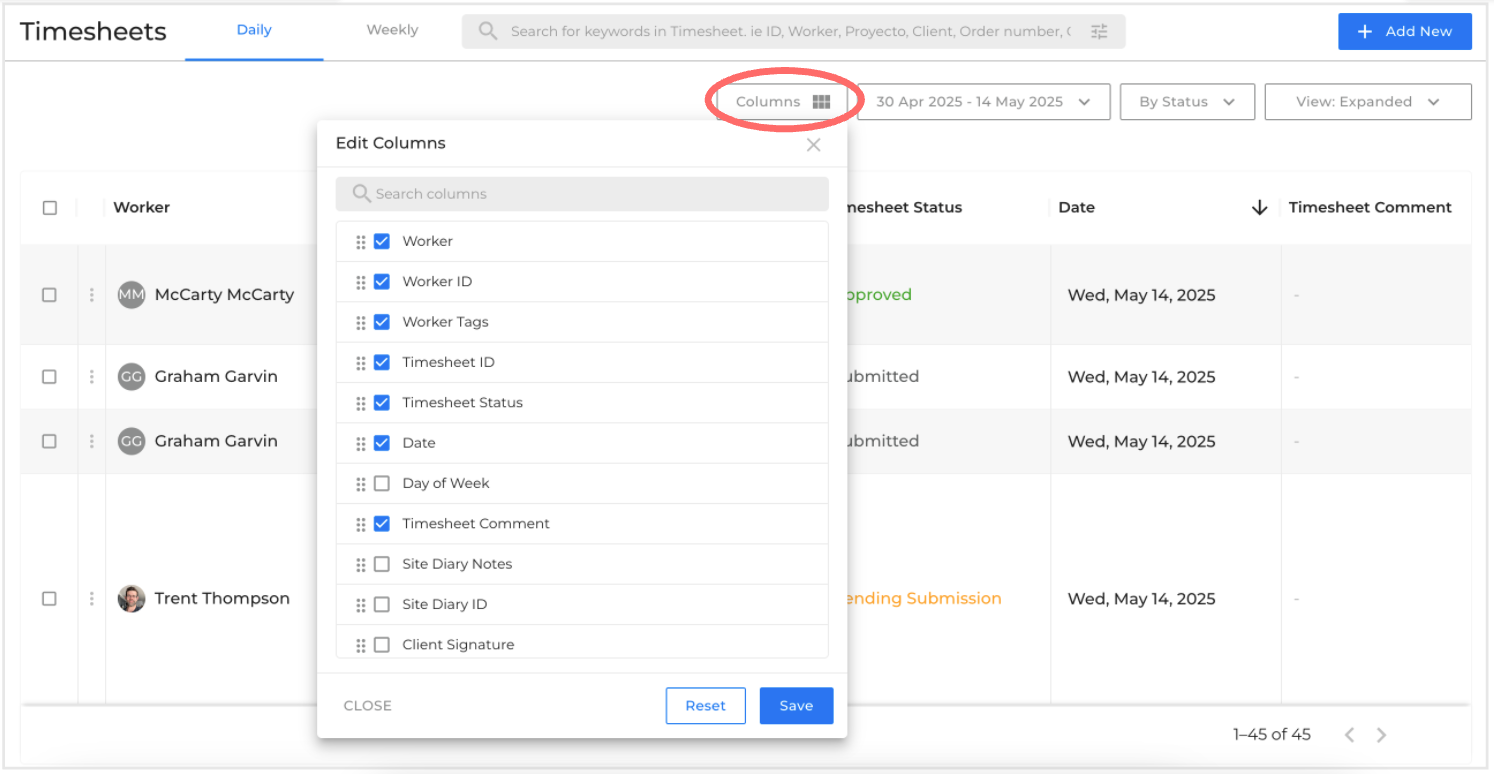Switch to the Daily tab
Image resolution: width=1494 pixels, height=774 pixels.
click(254, 30)
